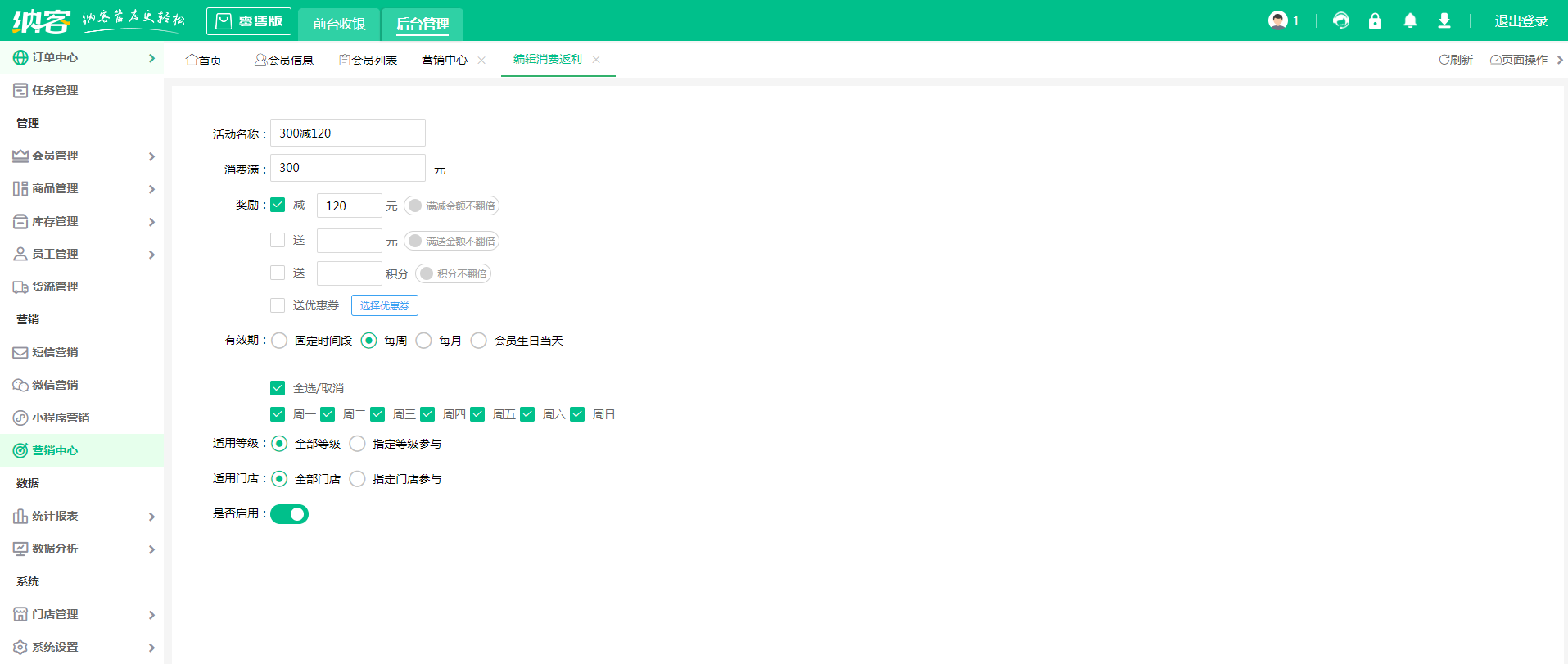Switch to the 会员列表 tab
The width and height of the screenshot is (1568, 664).
pos(368,60)
